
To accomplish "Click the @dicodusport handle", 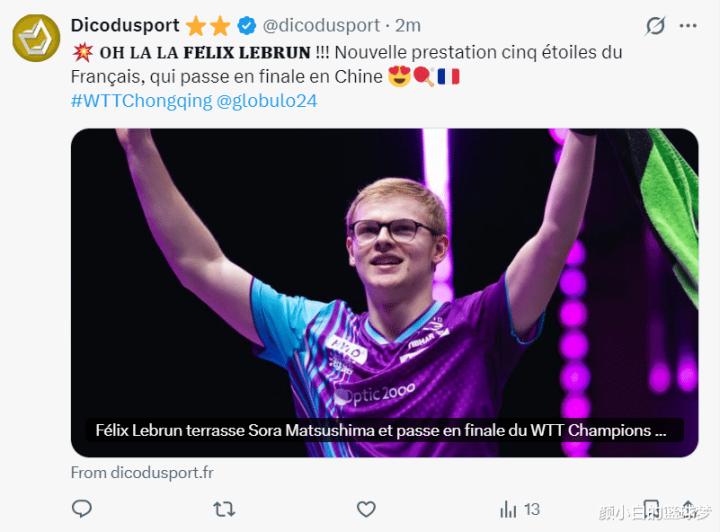I will pyautogui.click(x=321, y=25).
